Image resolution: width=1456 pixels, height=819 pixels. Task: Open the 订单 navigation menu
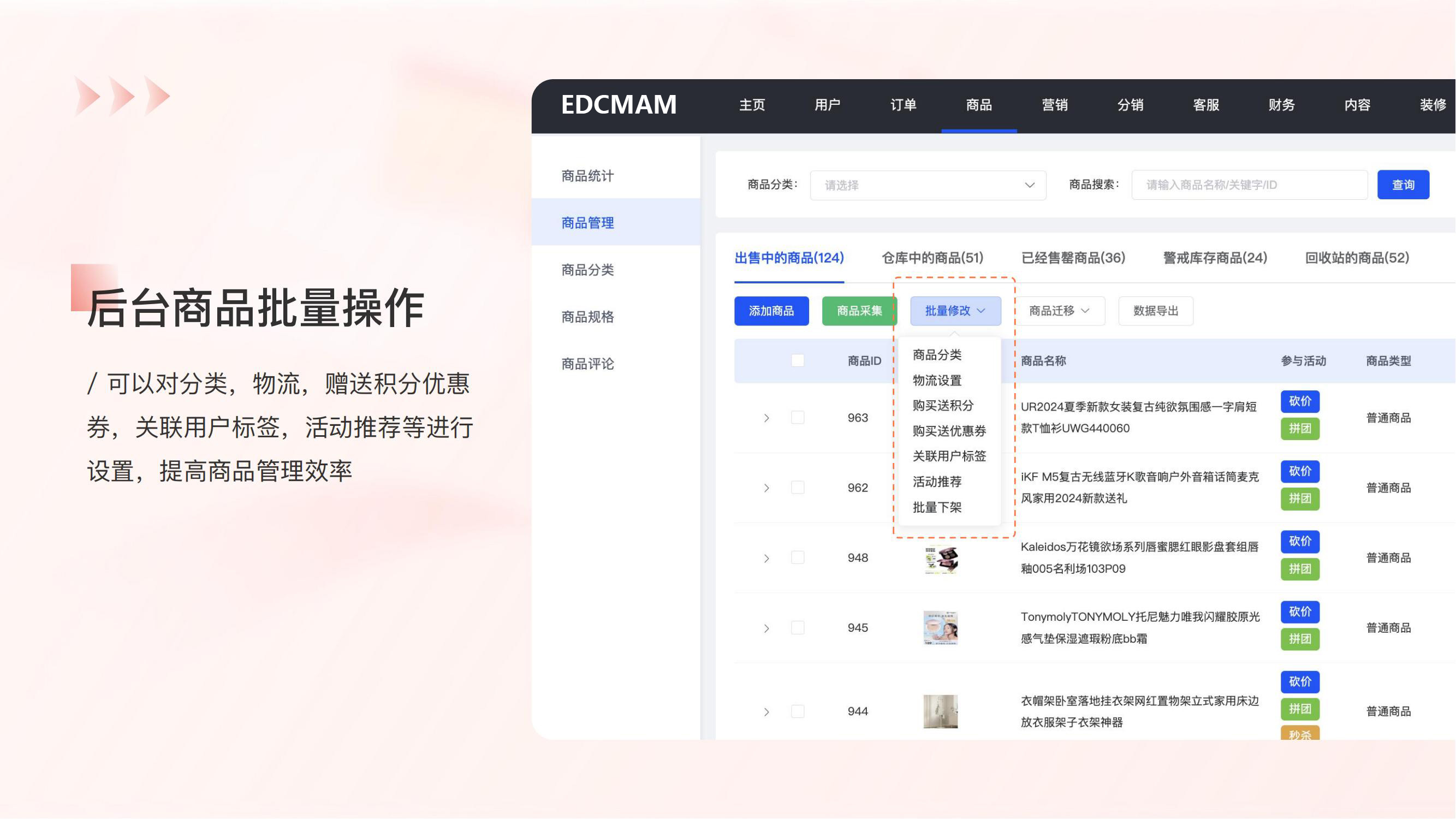tap(903, 105)
